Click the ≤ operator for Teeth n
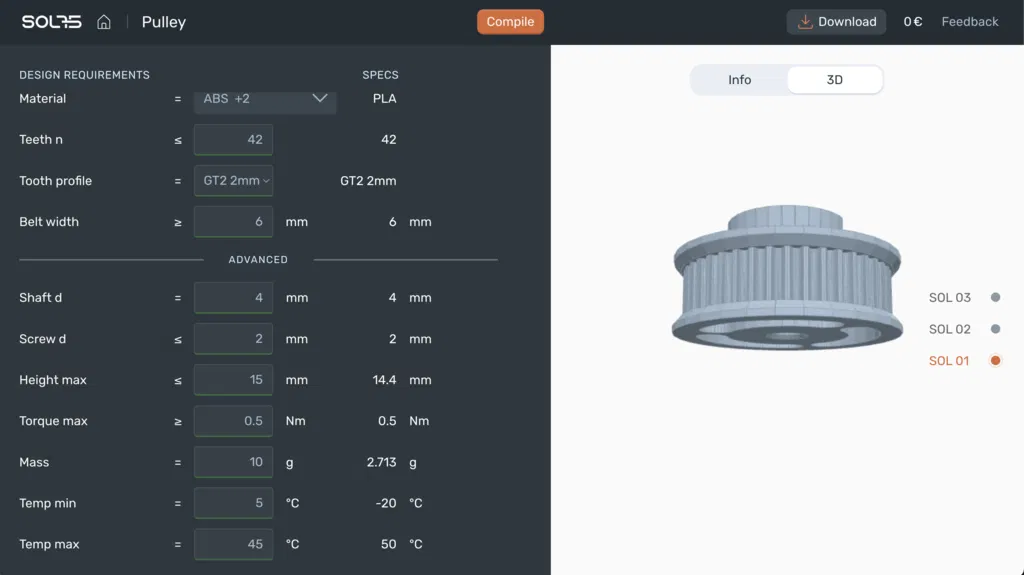 click(x=178, y=140)
